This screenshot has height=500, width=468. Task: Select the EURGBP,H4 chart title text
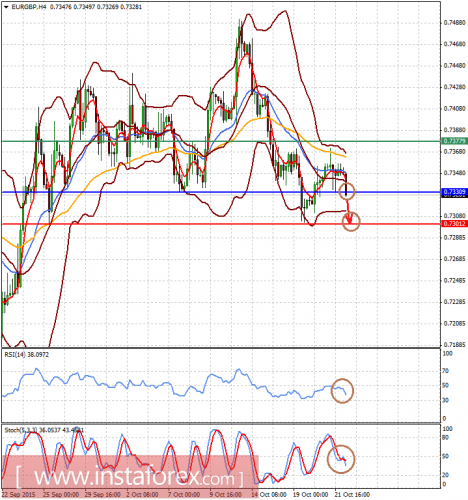click(x=29, y=7)
